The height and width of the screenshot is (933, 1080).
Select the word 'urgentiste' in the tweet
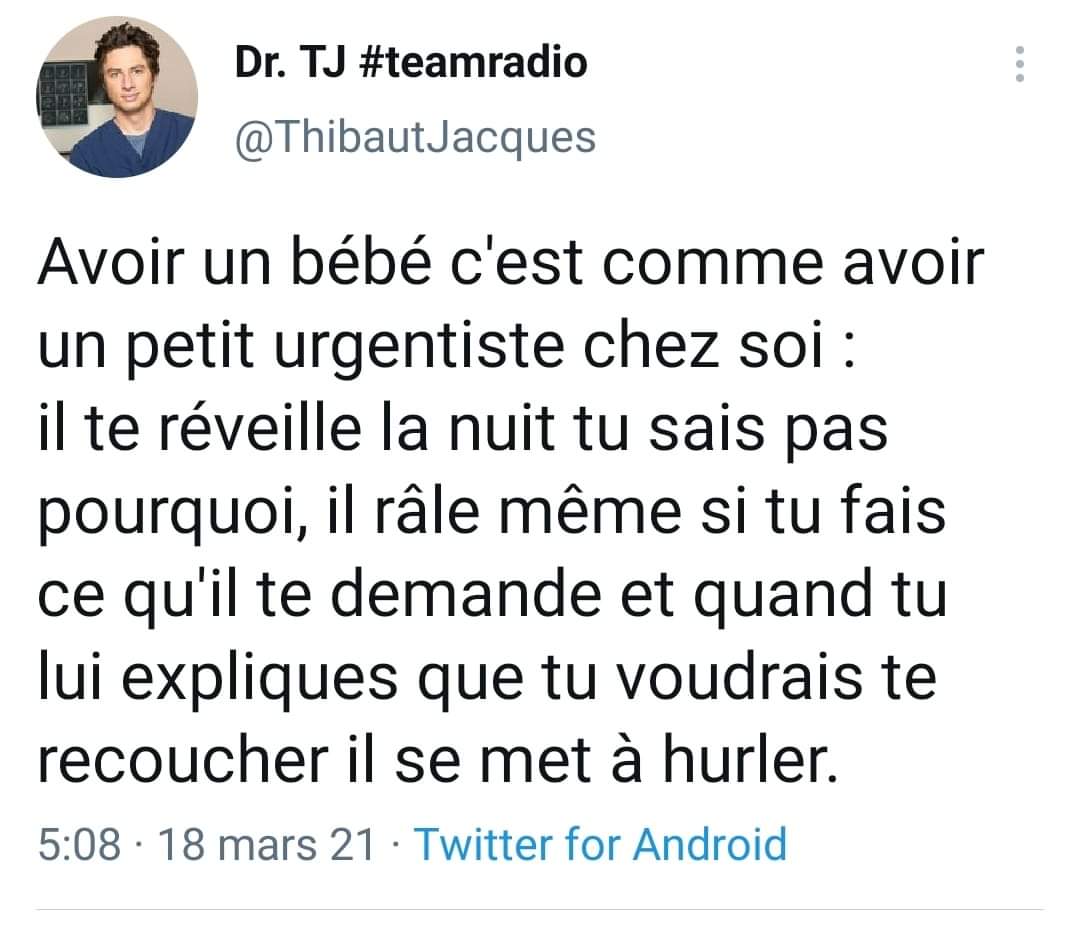tap(419, 346)
